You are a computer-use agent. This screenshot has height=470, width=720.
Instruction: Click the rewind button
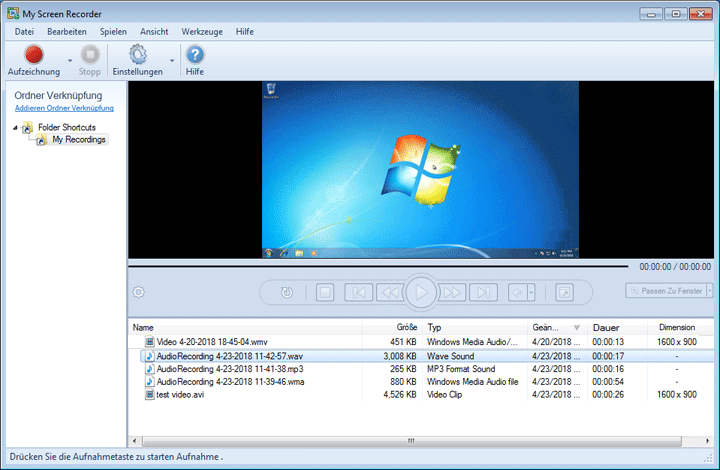(x=389, y=292)
